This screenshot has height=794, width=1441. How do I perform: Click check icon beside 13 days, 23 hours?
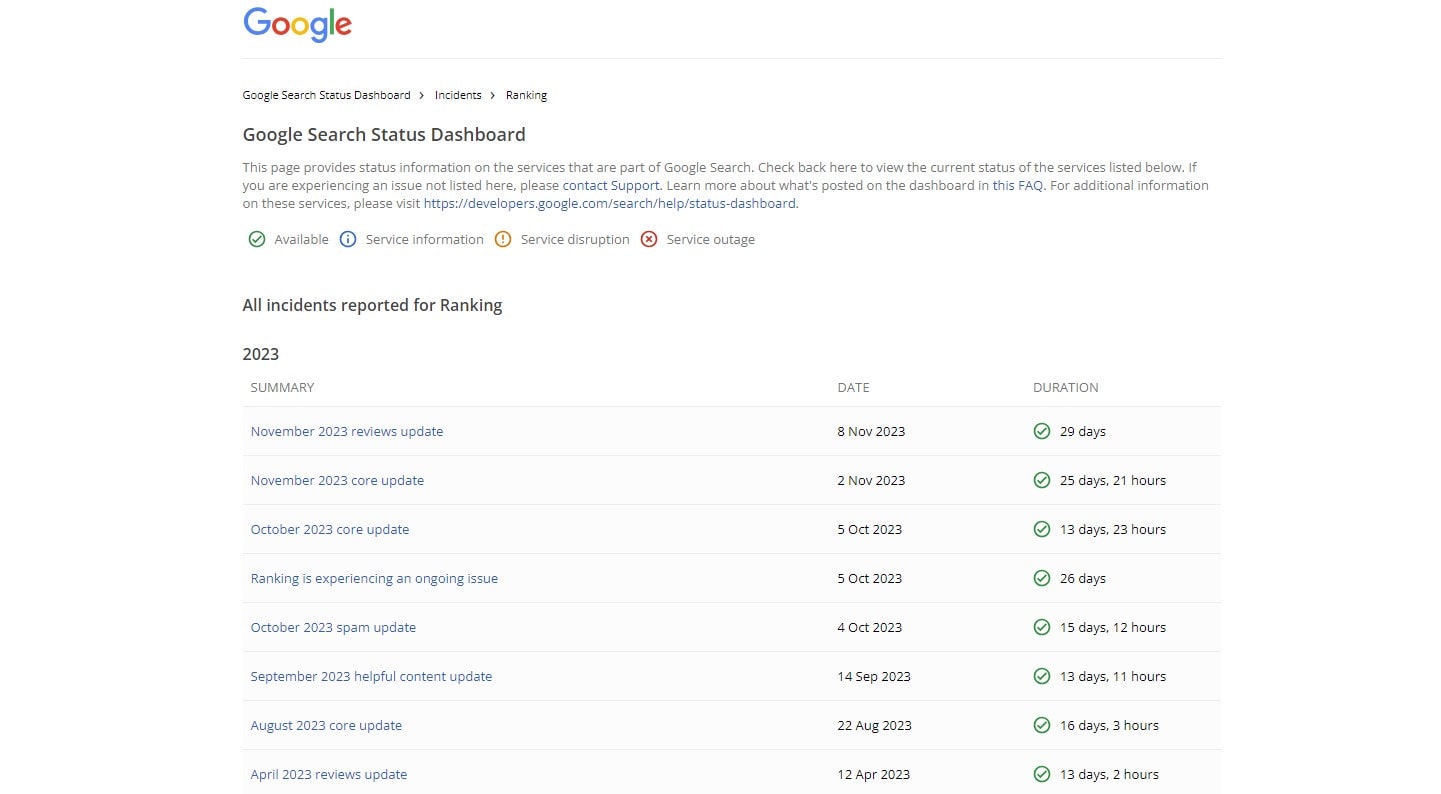click(x=1042, y=529)
